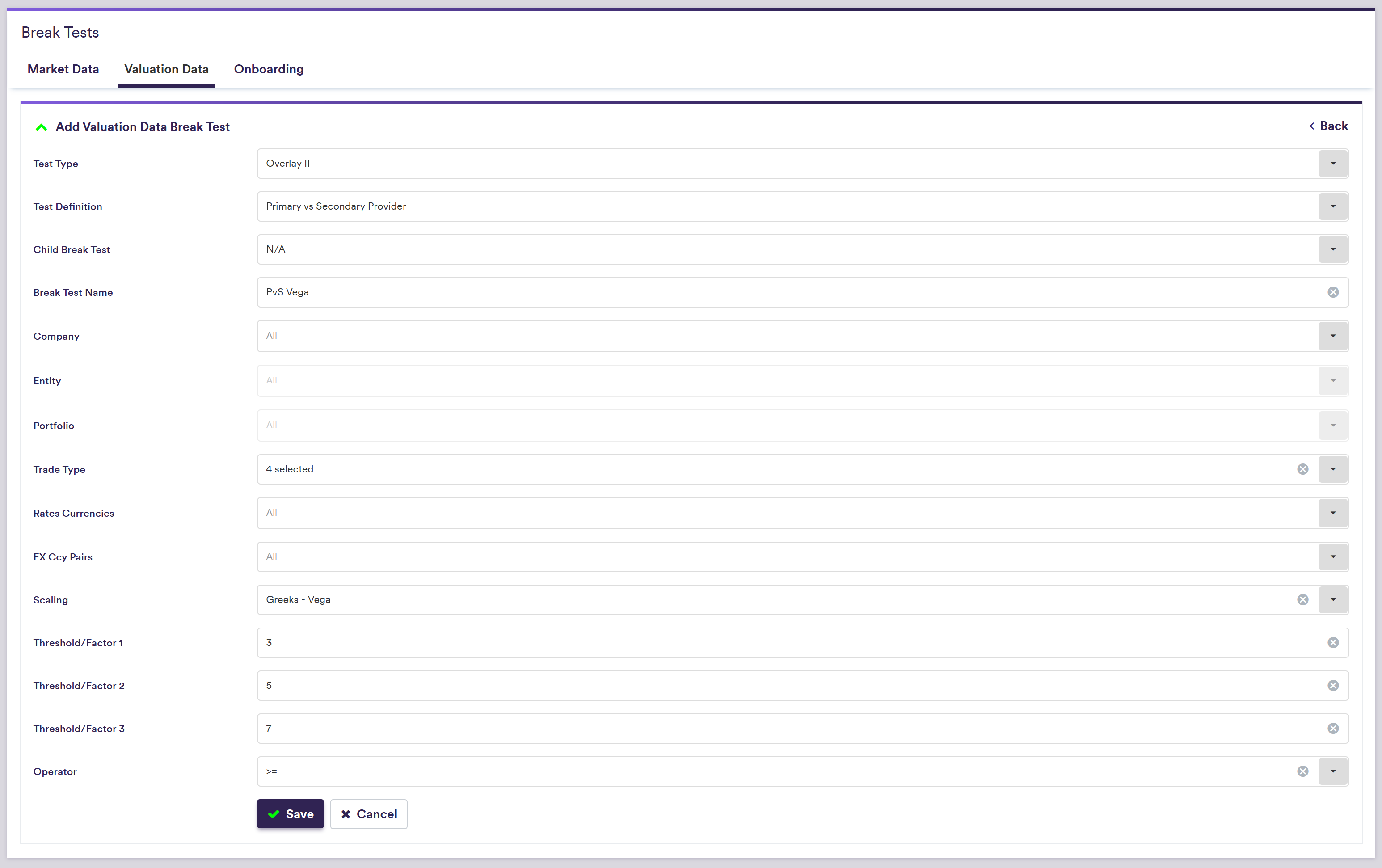Open the Company dropdown arrow

click(1333, 336)
